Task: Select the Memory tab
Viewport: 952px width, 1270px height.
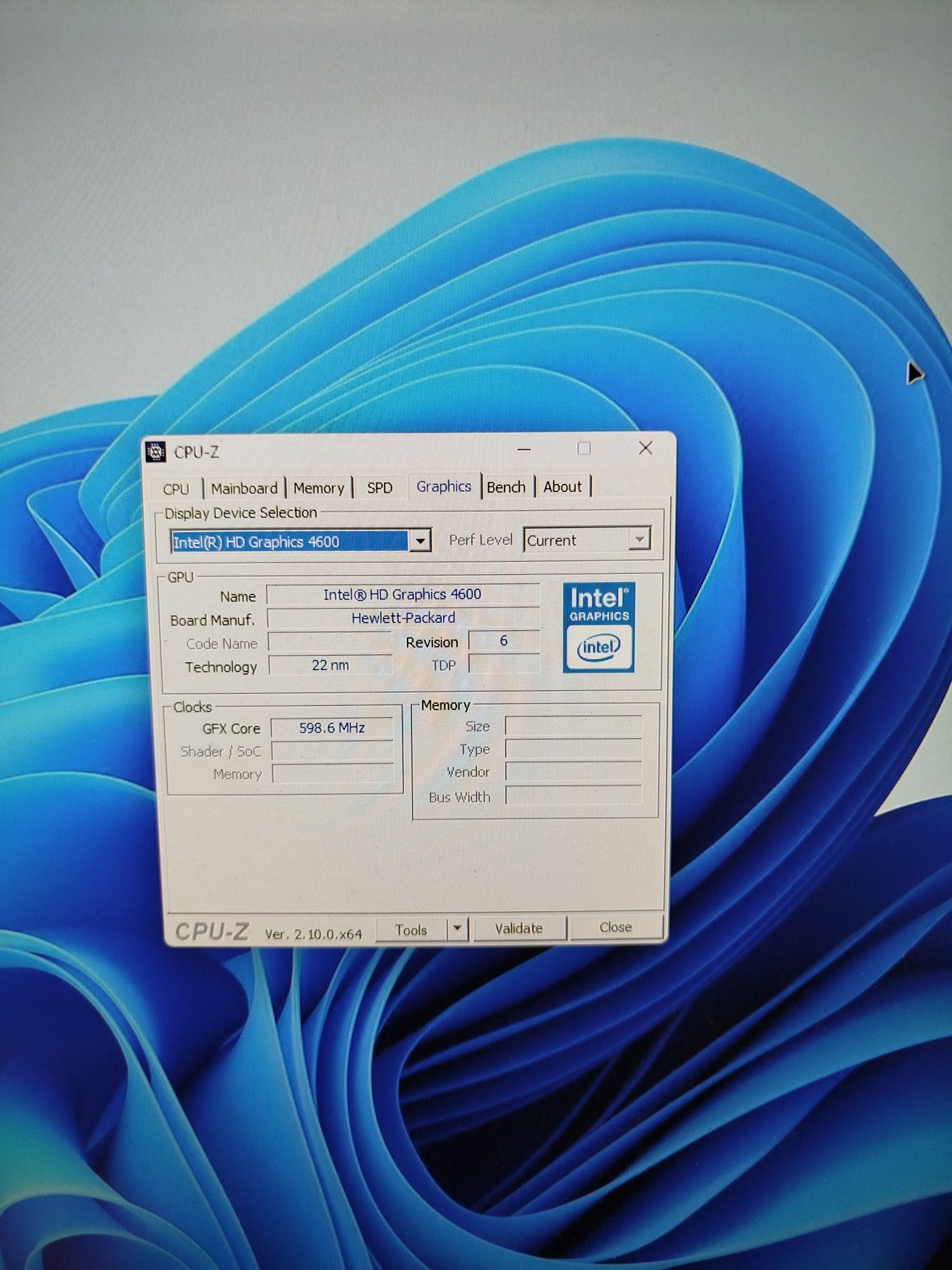Action: [x=319, y=488]
